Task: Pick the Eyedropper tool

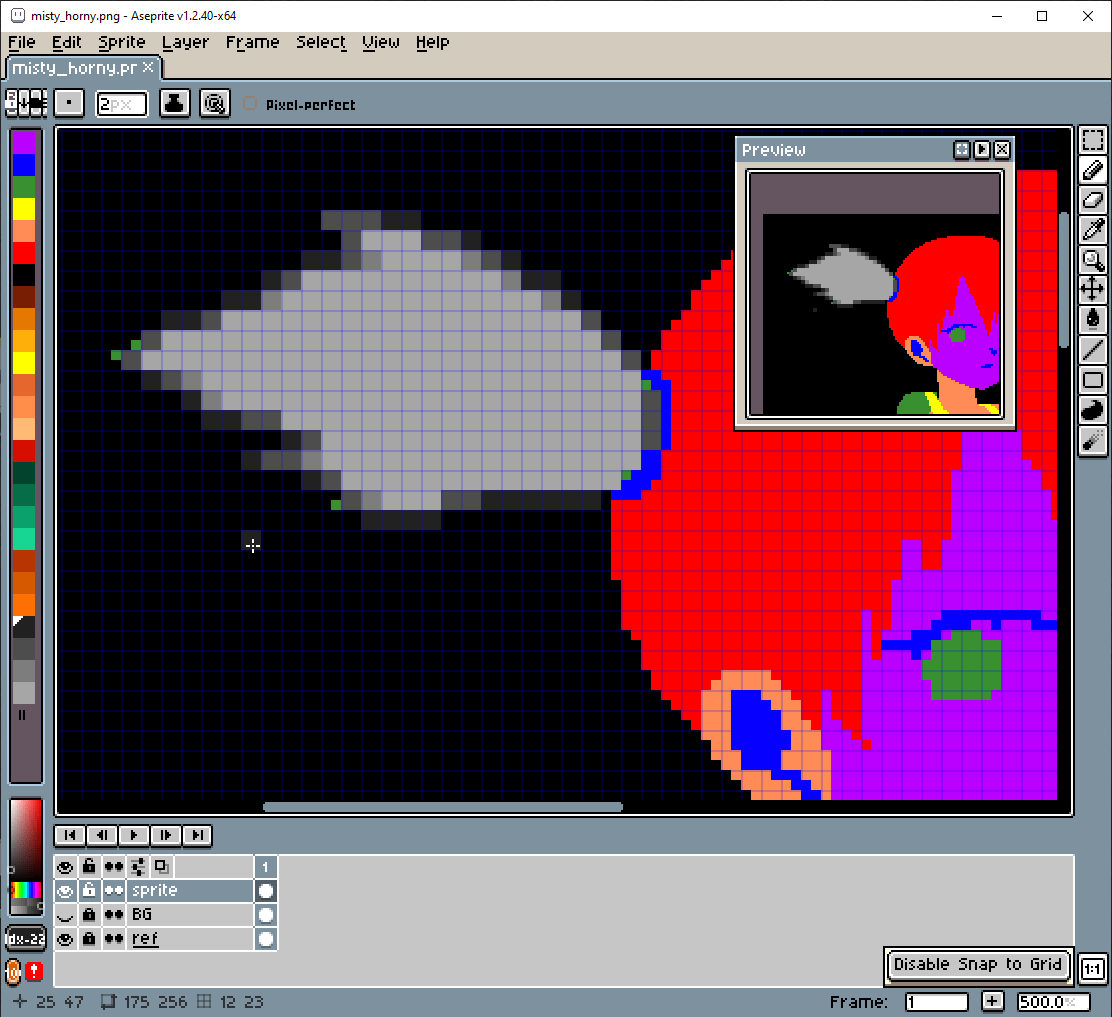Action: pos(1092,230)
